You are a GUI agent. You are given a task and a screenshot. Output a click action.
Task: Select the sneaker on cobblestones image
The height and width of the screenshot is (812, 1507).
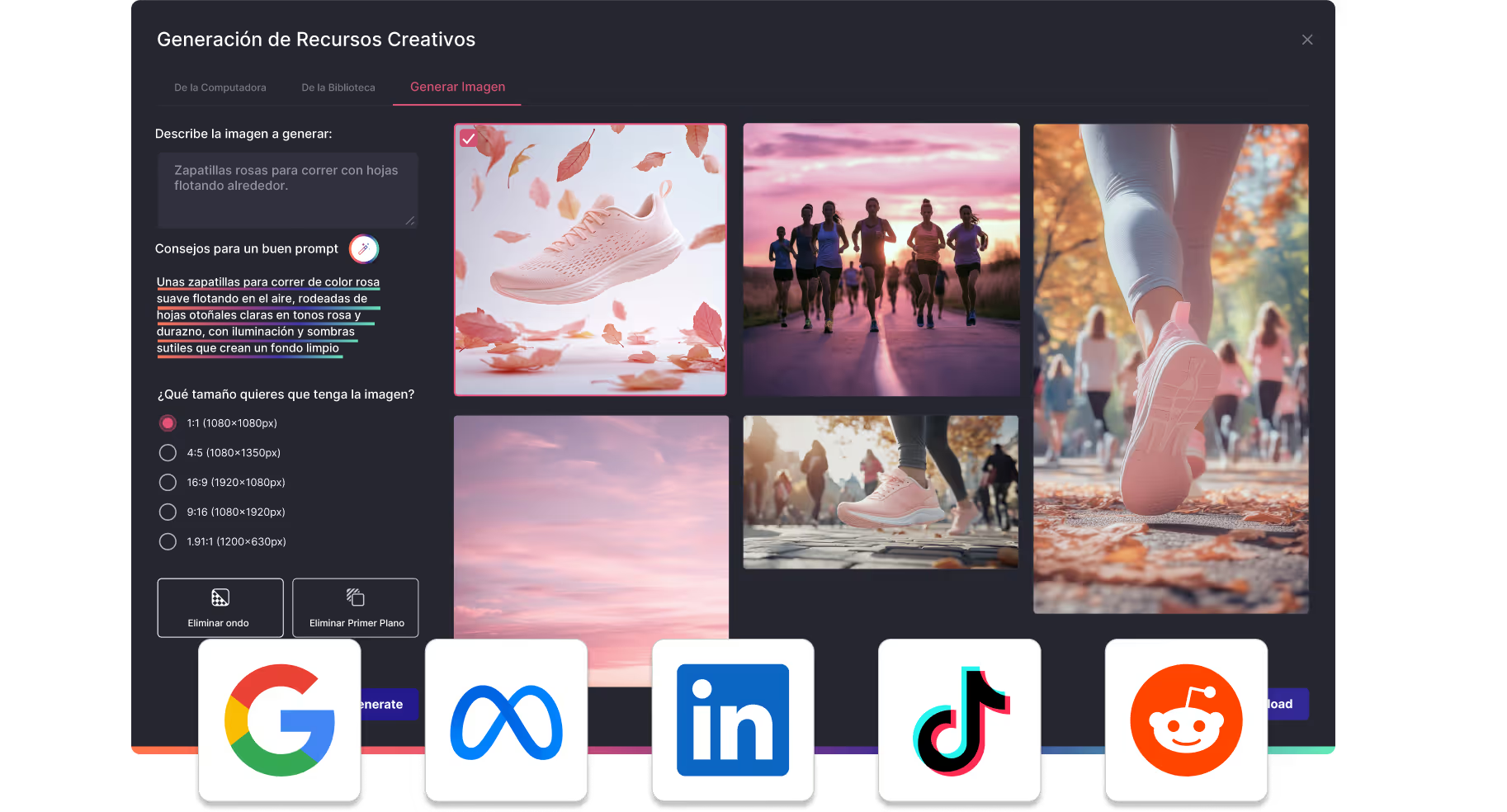click(x=881, y=492)
